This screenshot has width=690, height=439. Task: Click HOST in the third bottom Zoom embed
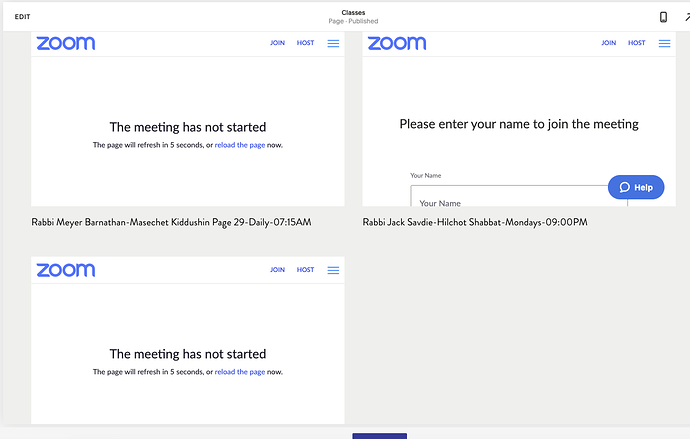[x=305, y=270]
